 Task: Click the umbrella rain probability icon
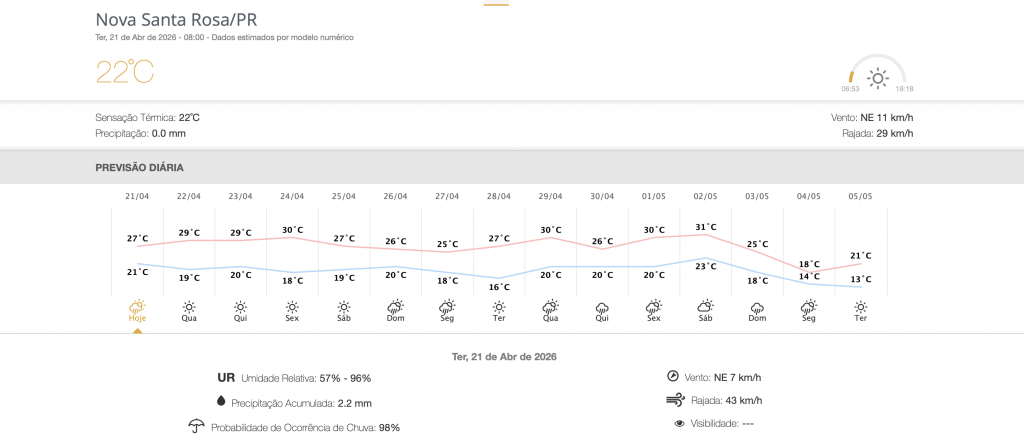click(197, 427)
